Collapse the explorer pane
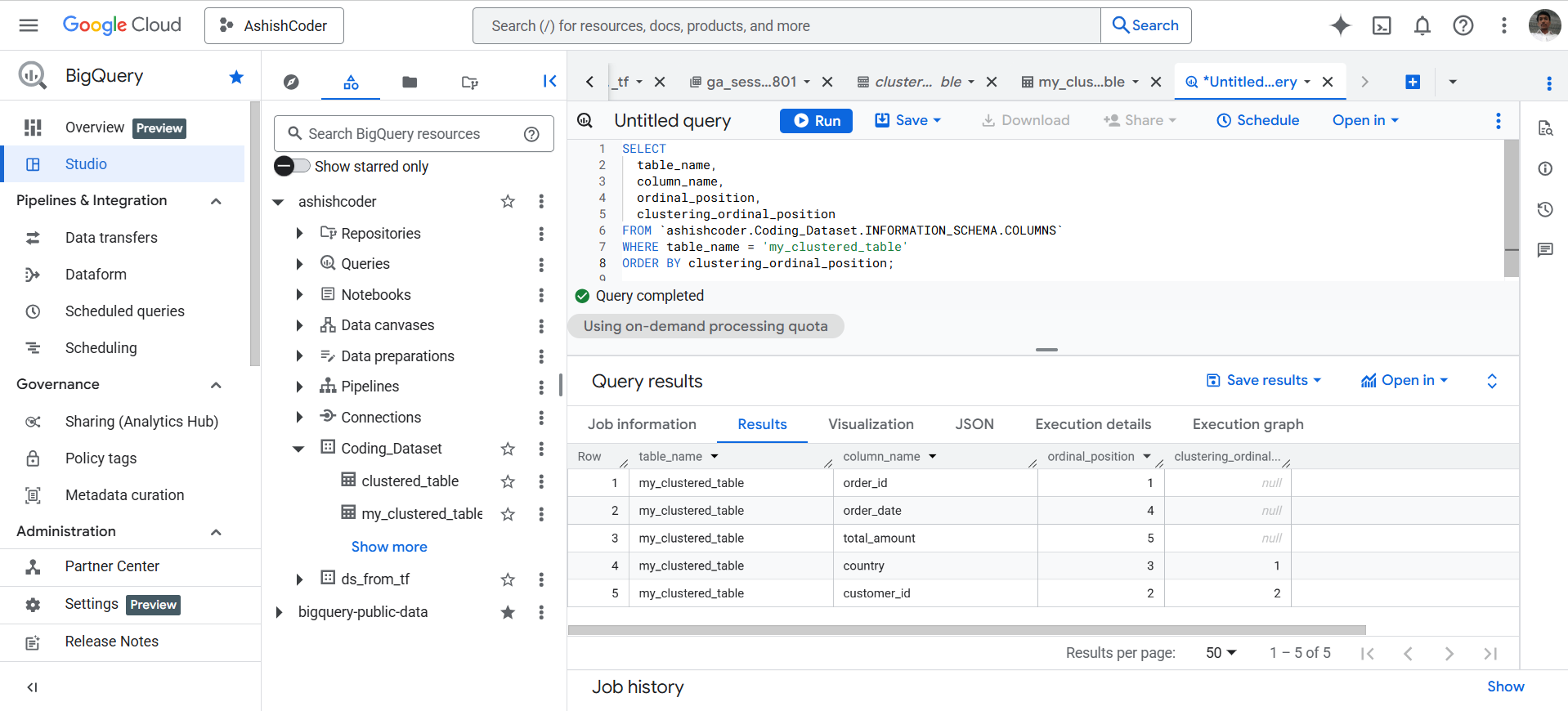Image resolution: width=1568 pixels, height=711 pixels. coord(549,81)
